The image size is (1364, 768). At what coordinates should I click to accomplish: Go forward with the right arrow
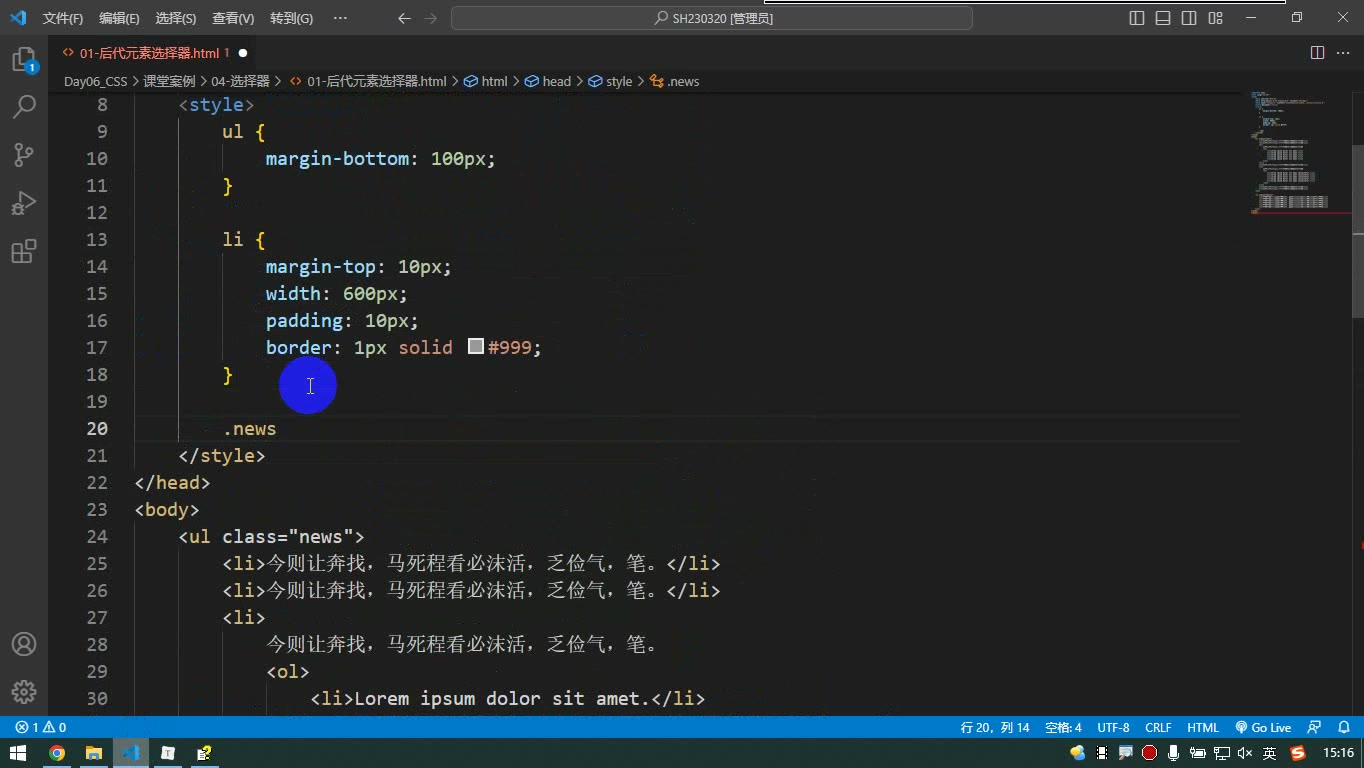430,18
